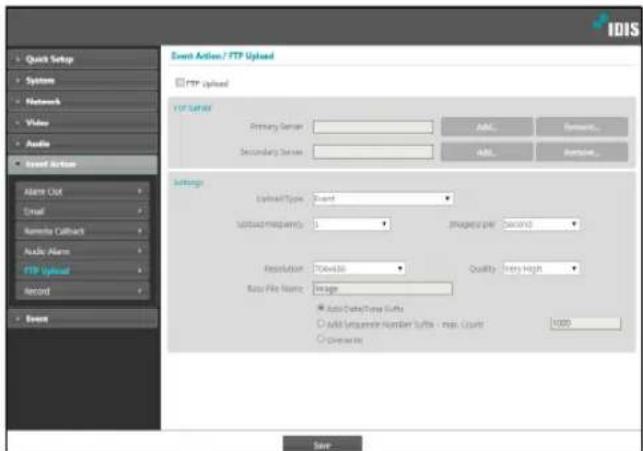The height and width of the screenshot is (451, 643).
Task: Expand the System menu section
Action: click(x=82, y=80)
